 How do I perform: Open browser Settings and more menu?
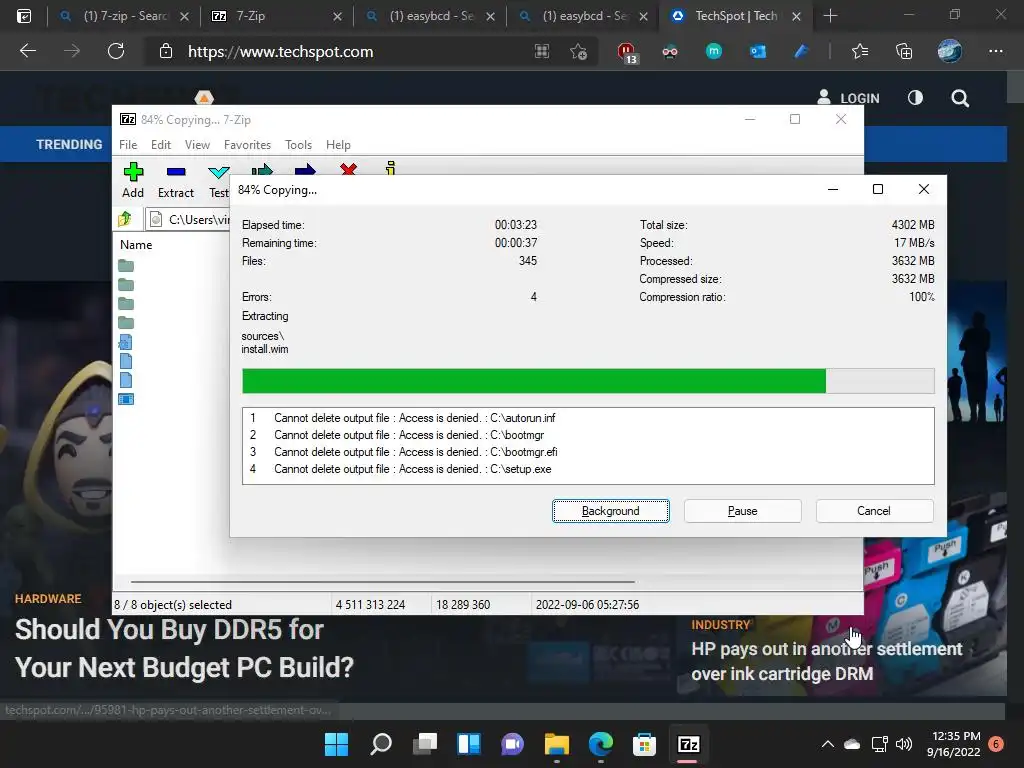click(x=995, y=51)
